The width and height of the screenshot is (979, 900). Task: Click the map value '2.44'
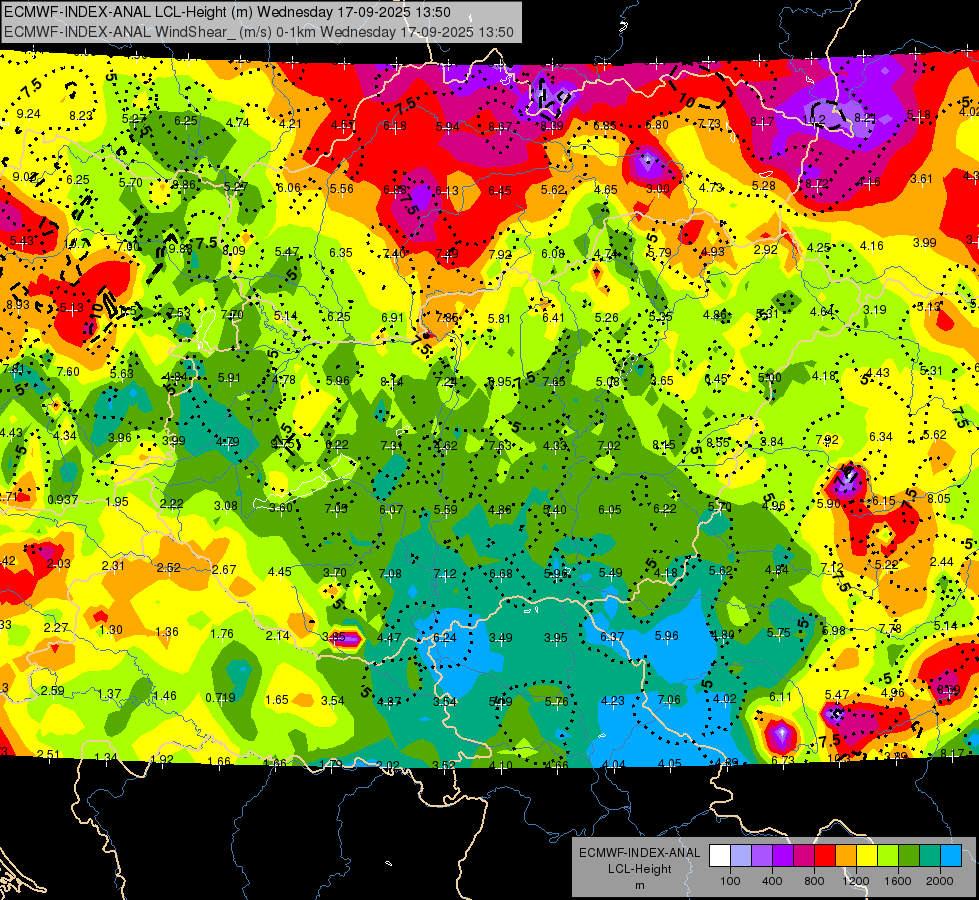click(x=942, y=562)
